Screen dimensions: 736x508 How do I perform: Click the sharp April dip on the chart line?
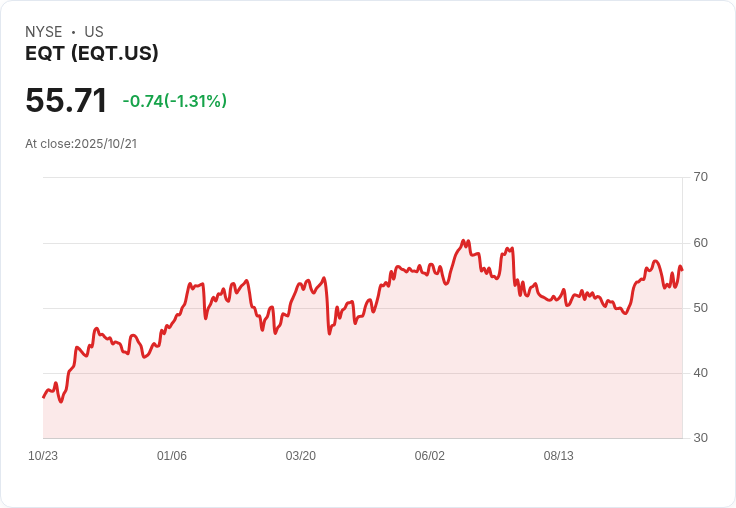(x=330, y=333)
